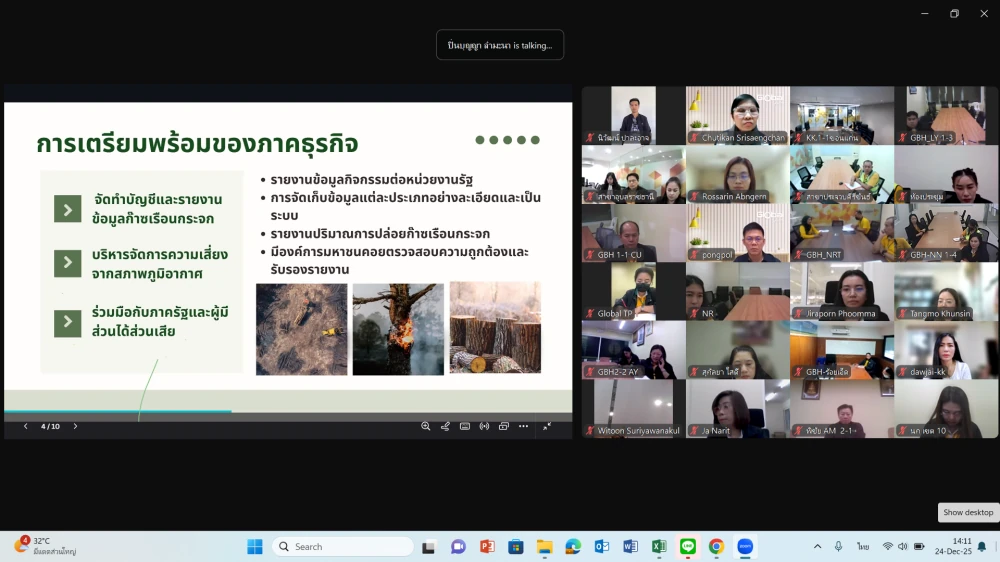Select Jiraporn Phoomma's video tile
Screen dimensions: 1000x562
click(842, 292)
